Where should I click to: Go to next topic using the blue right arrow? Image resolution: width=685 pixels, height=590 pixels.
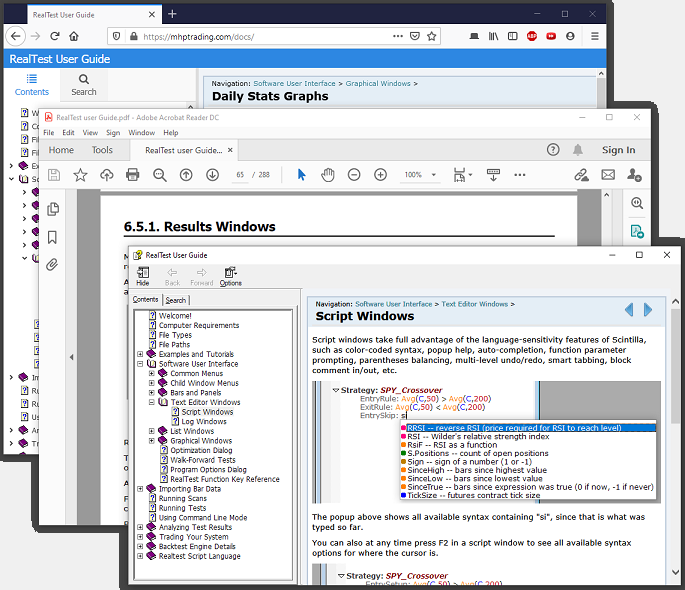tap(648, 310)
